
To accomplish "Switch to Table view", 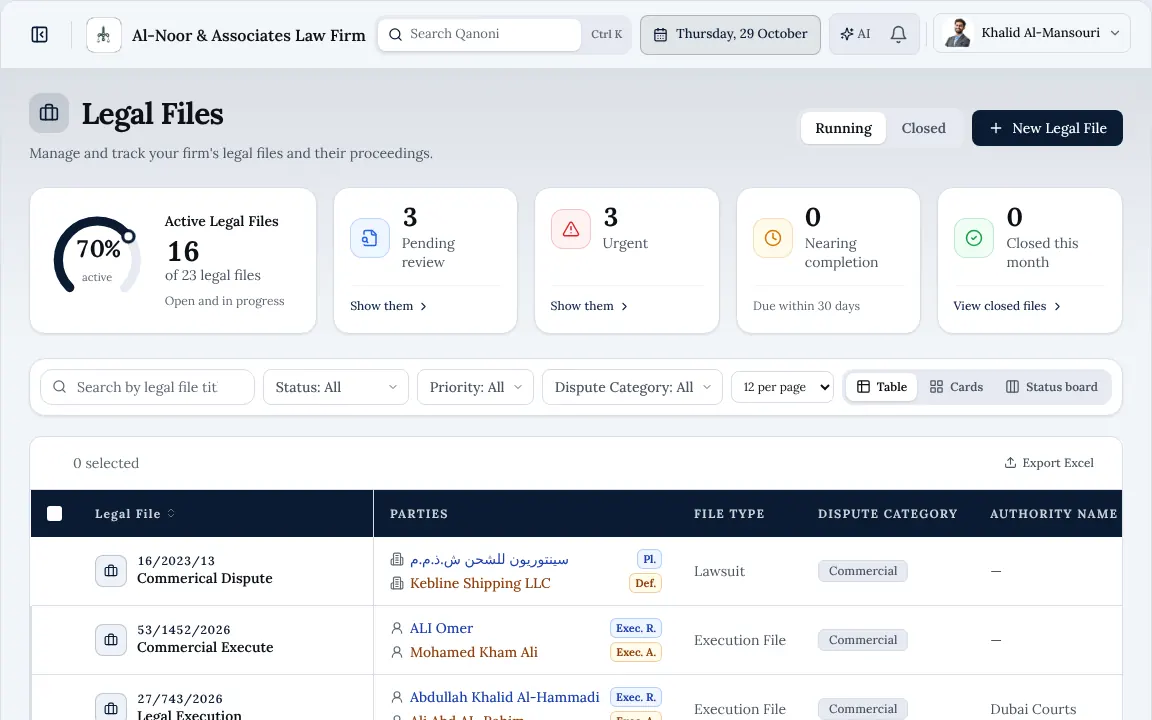I will [882, 387].
